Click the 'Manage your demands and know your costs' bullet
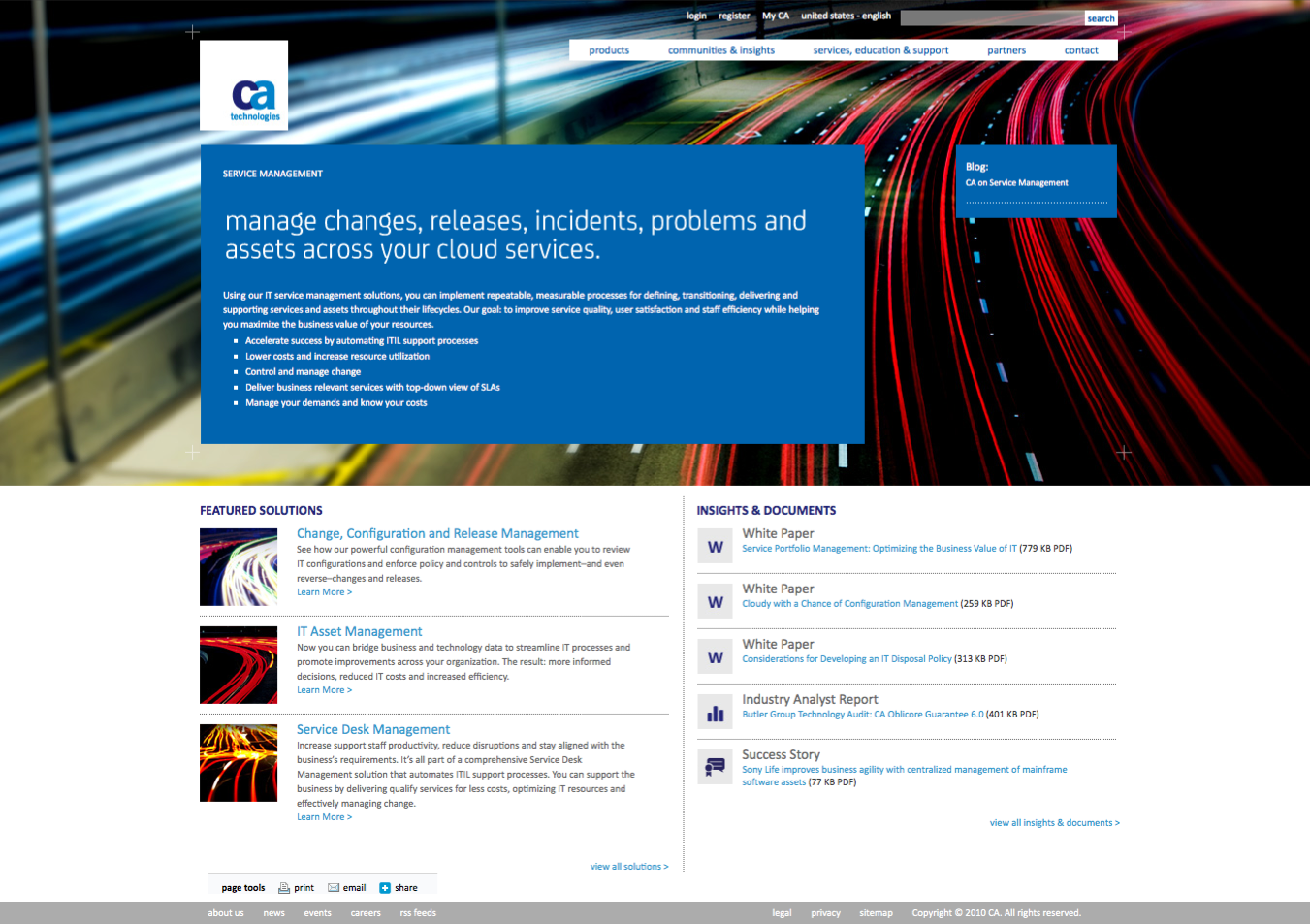Image resolution: width=1310 pixels, height=924 pixels. [335, 403]
